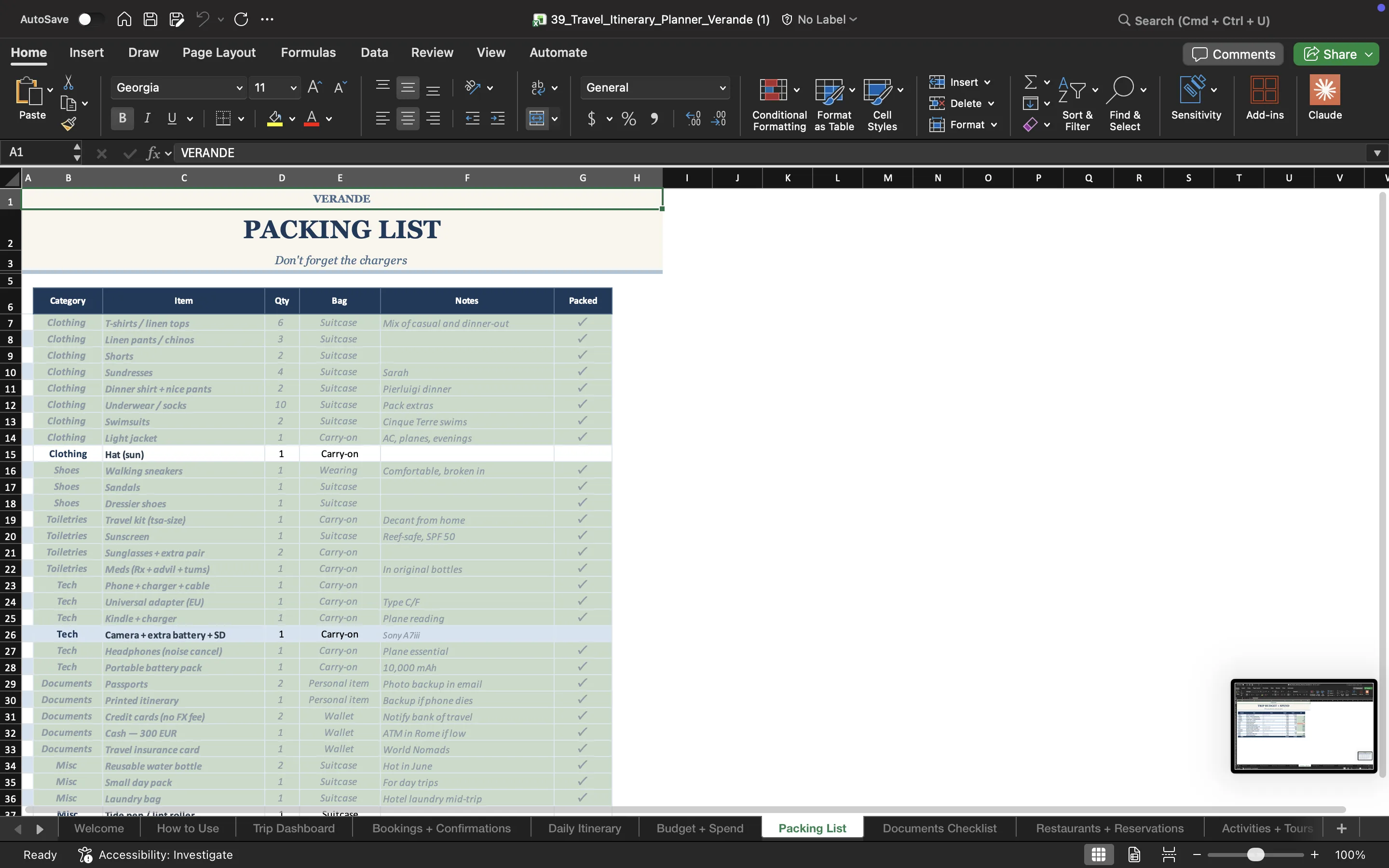This screenshot has width=1389, height=868.
Task: Click the Cut scissors icon
Action: pos(68,82)
